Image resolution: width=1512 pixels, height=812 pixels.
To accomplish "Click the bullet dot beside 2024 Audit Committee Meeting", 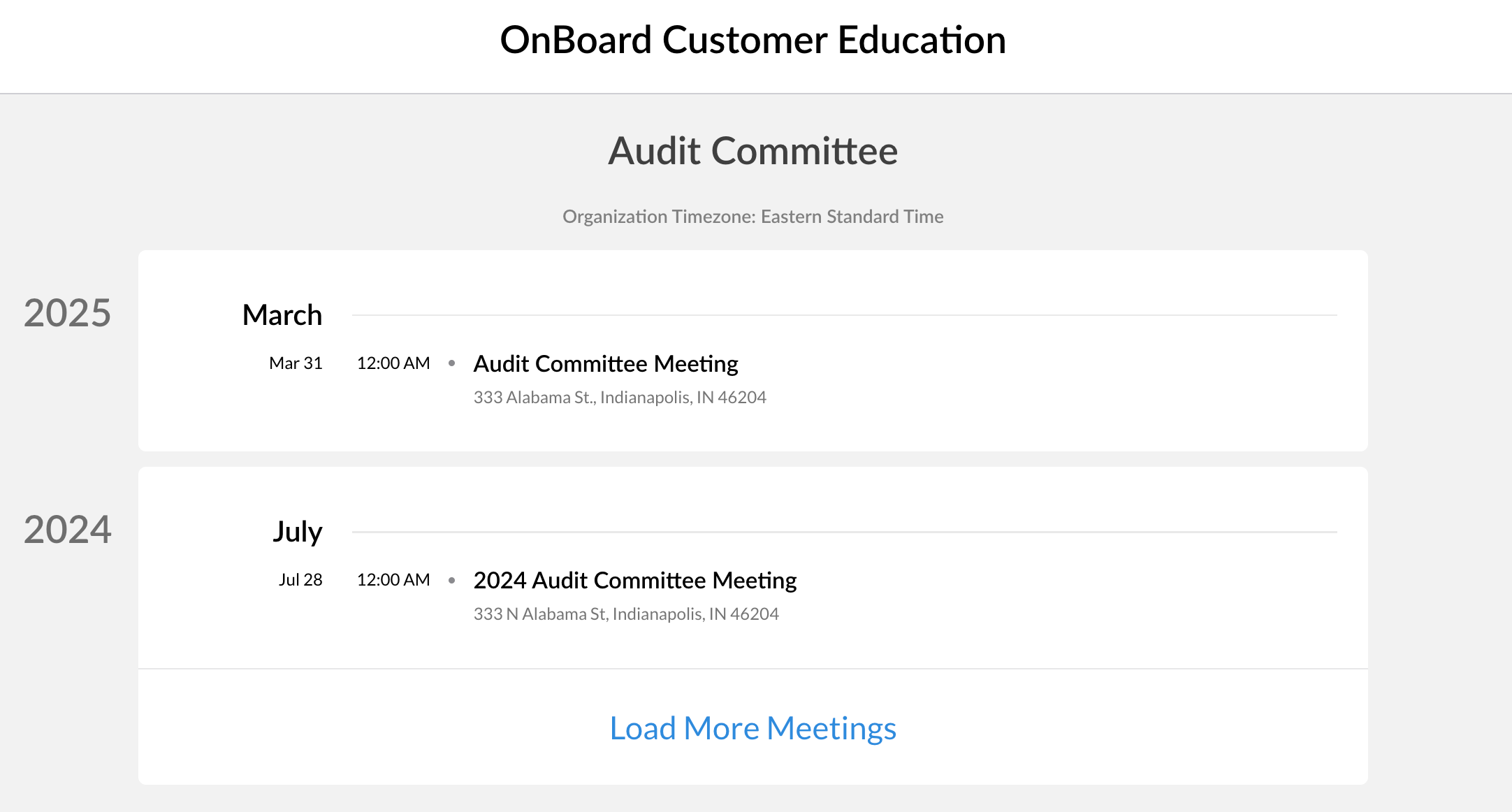I will pos(452,580).
